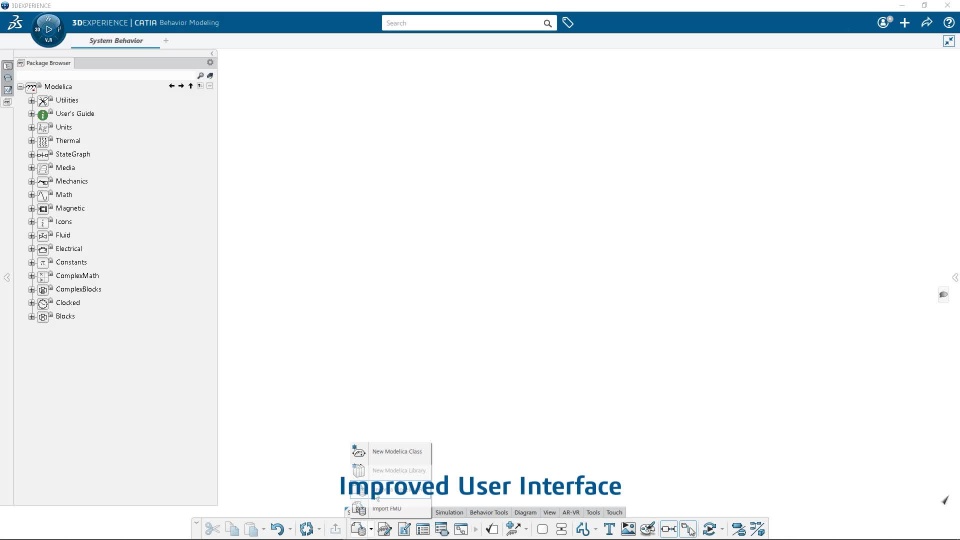
Task: Click the Cut scissors icon in bottom toolbar
Action: [212, 529]
